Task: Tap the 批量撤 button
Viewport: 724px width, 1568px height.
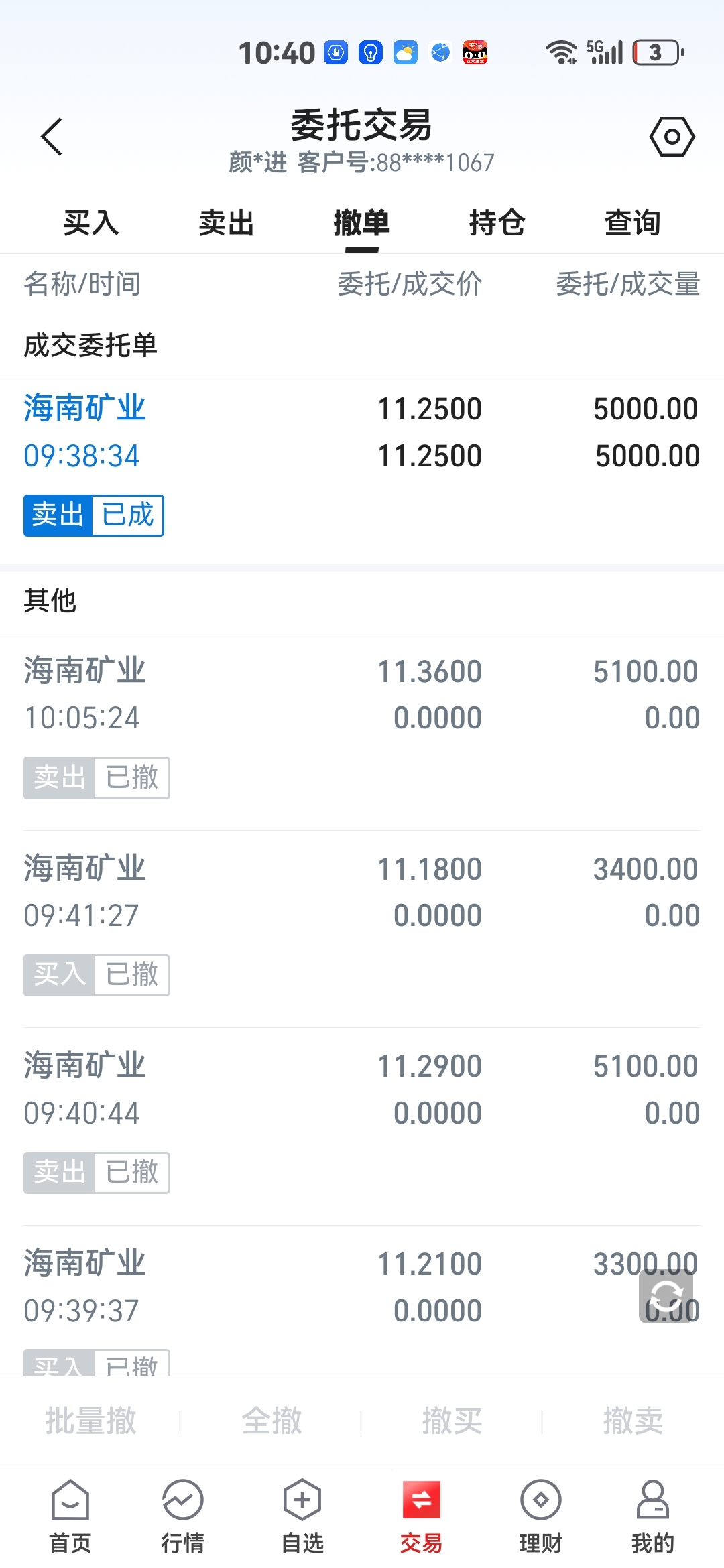Action: click(90, 1421)
